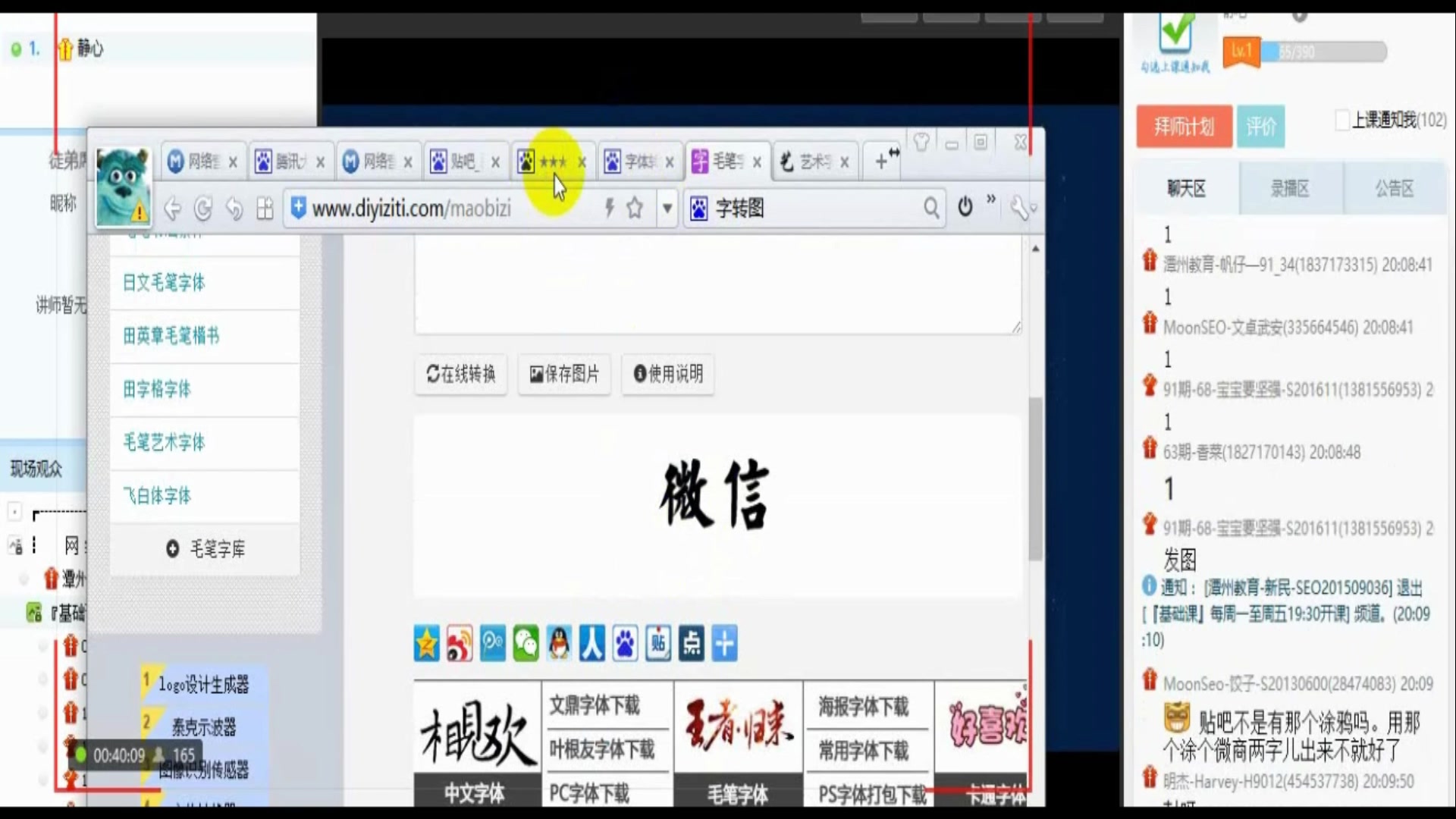Share to Tieba 贴 icon
The height and width of the screenshot is (819, 1456).
coord(658,644)
